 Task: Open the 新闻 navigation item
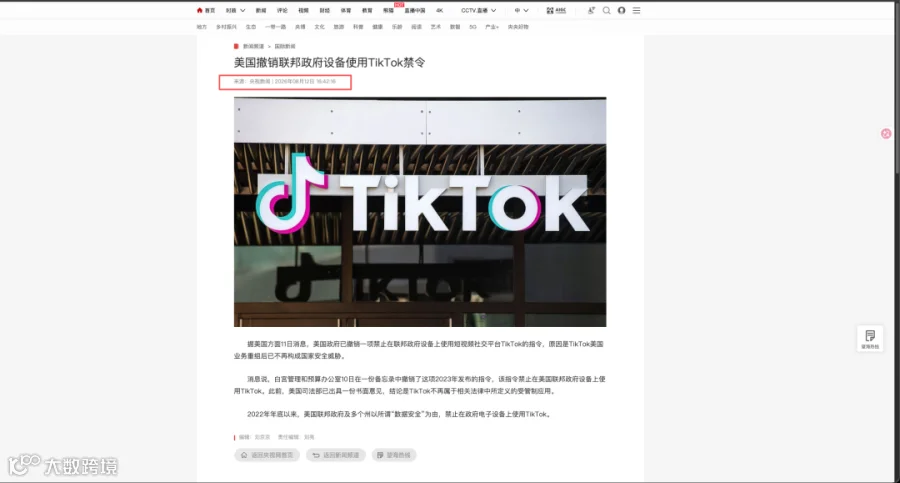click(x=261, y=10)
